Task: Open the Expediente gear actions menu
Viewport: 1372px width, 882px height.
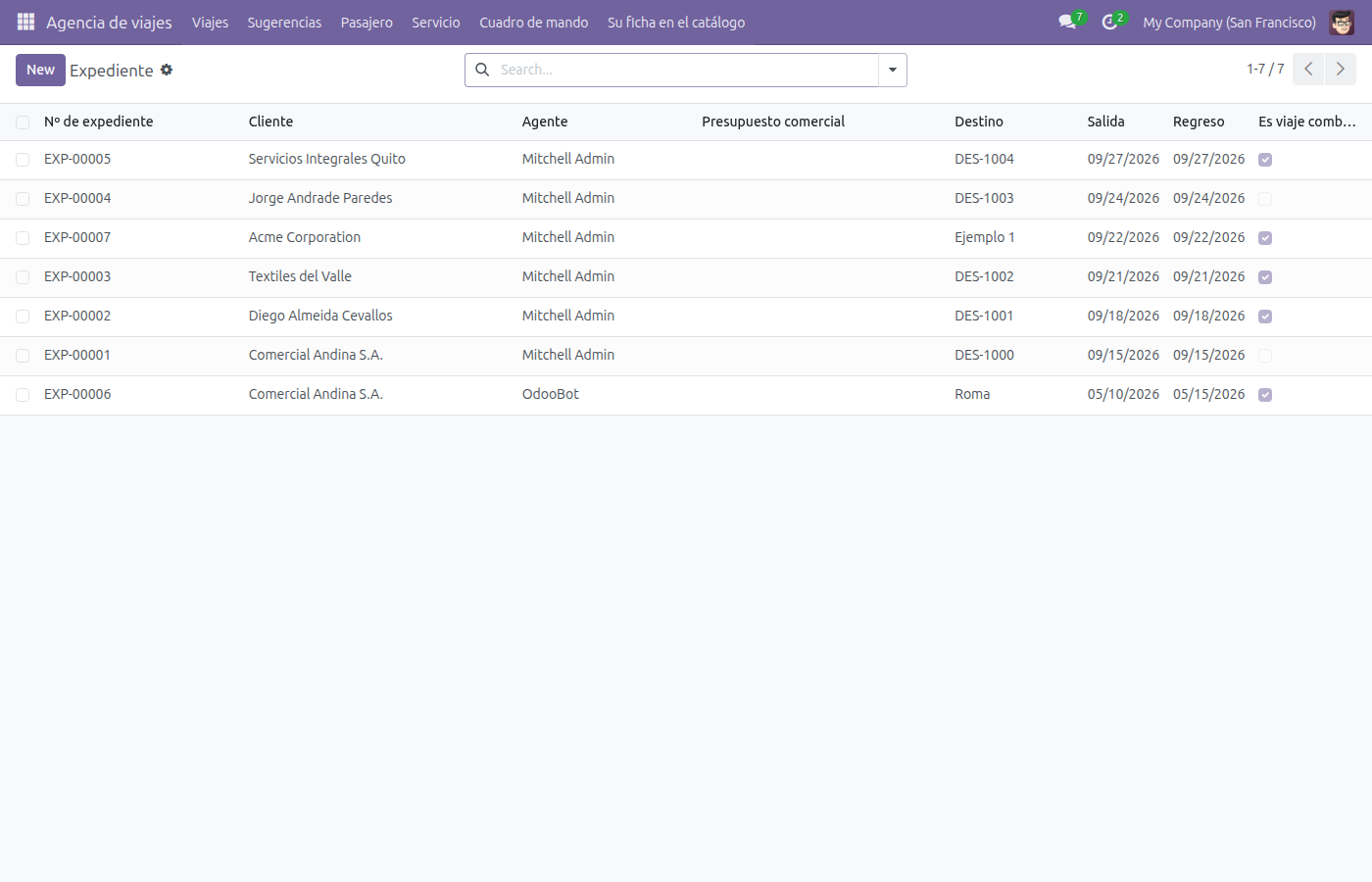Action: point(167,70)
